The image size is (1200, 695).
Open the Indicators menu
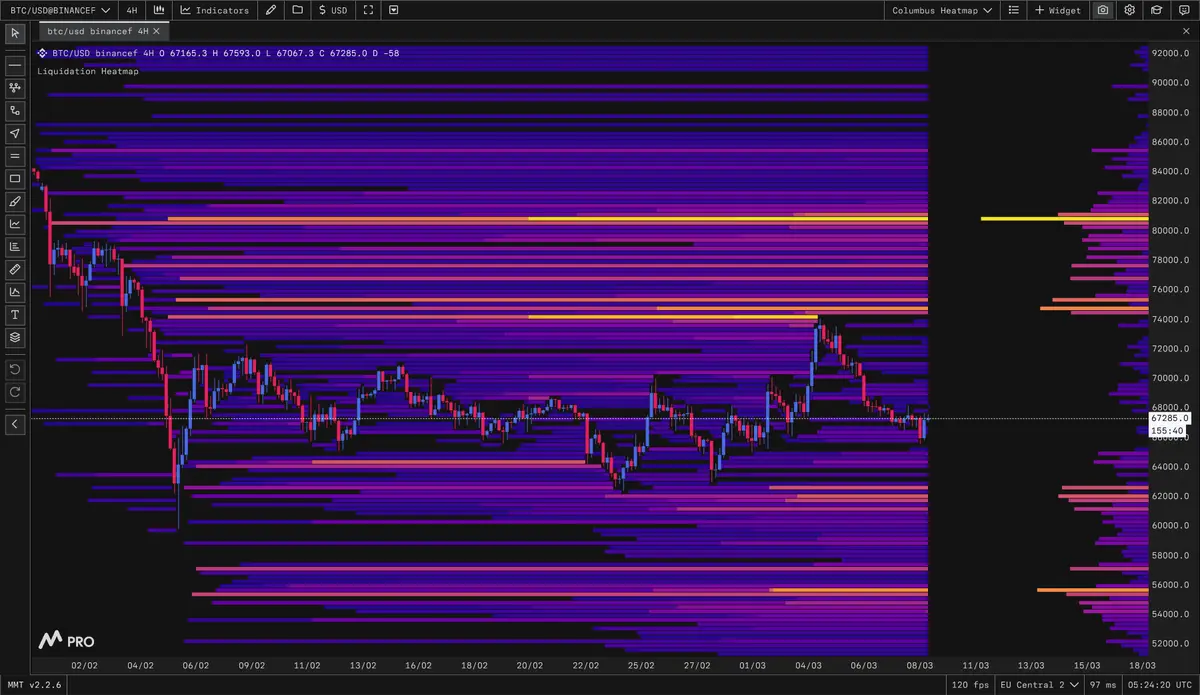click(x=215, y=10)
